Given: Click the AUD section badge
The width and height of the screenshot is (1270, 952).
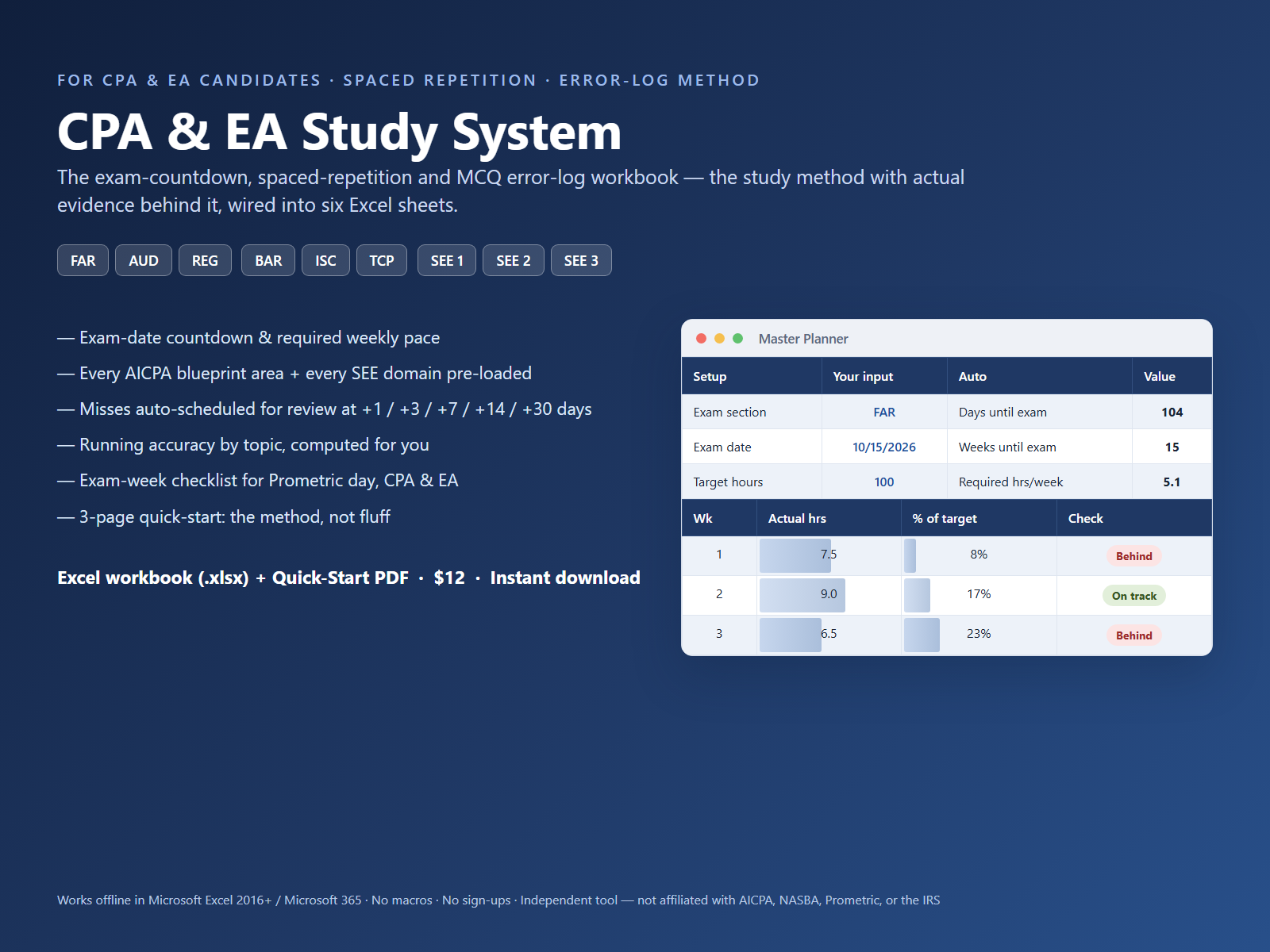Looking at the screenshot, I should 144,260.
